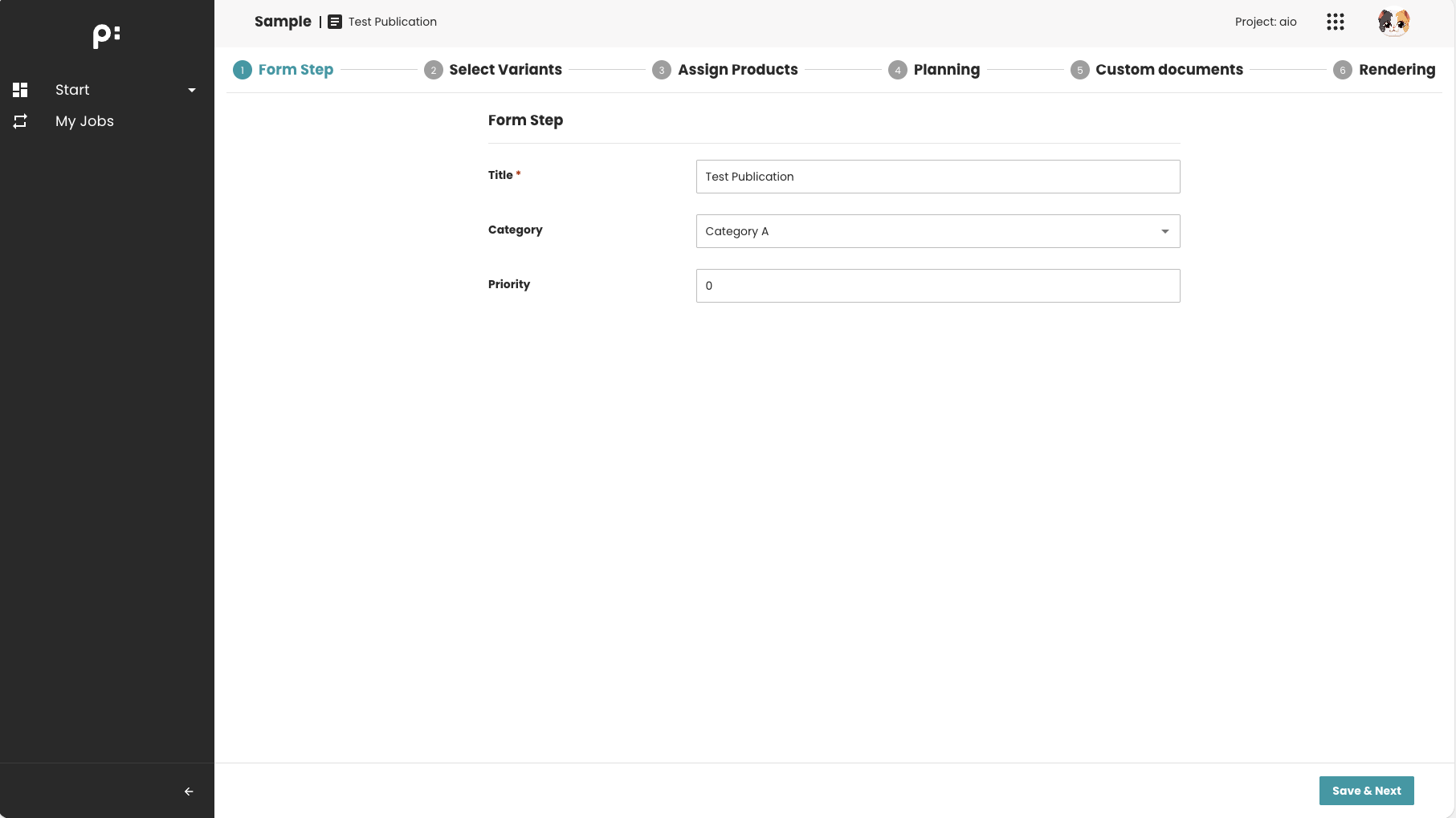Click the app logo in the sidebar
Image resolution: width=1456 pixels, height=818 pixels.
(x=106, y=35)
